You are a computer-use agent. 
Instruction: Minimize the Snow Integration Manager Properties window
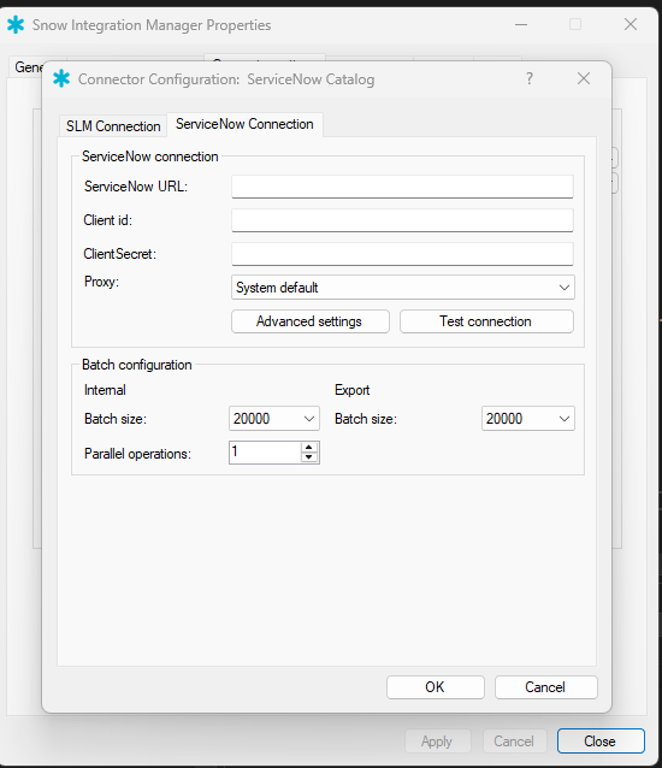coord(521,24)
